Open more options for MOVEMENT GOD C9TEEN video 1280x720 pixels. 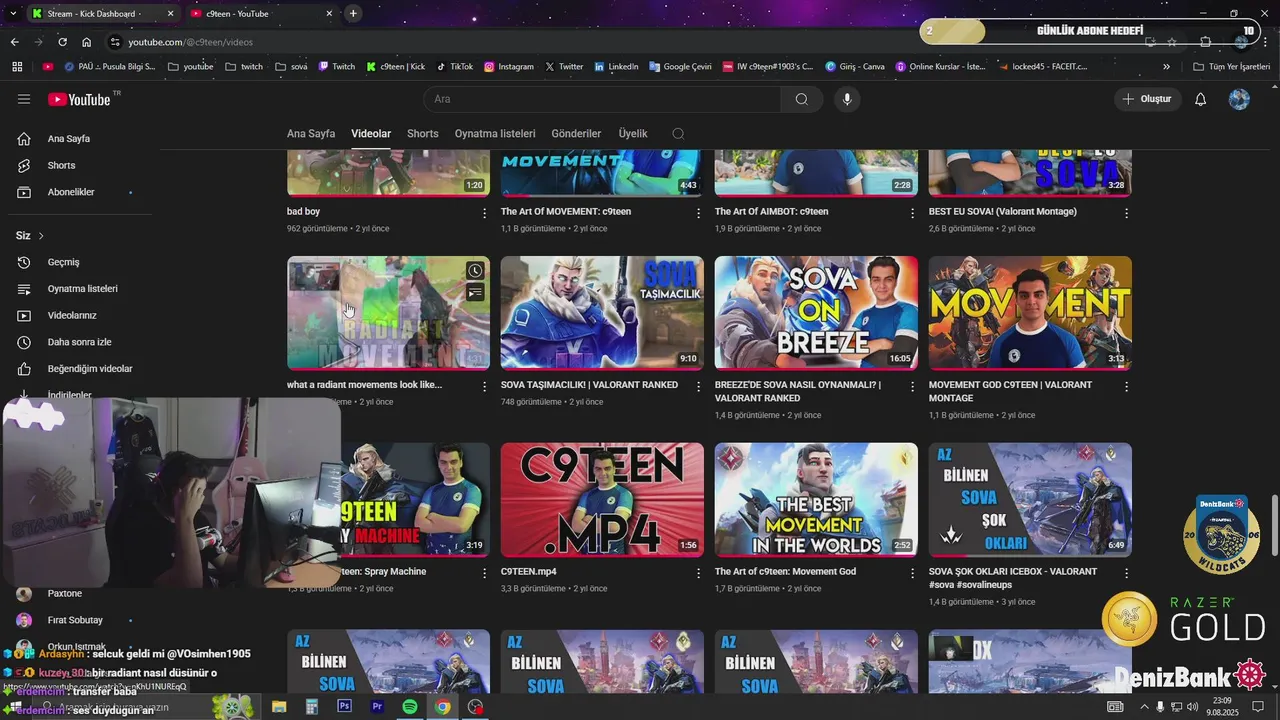[1126, 386]
